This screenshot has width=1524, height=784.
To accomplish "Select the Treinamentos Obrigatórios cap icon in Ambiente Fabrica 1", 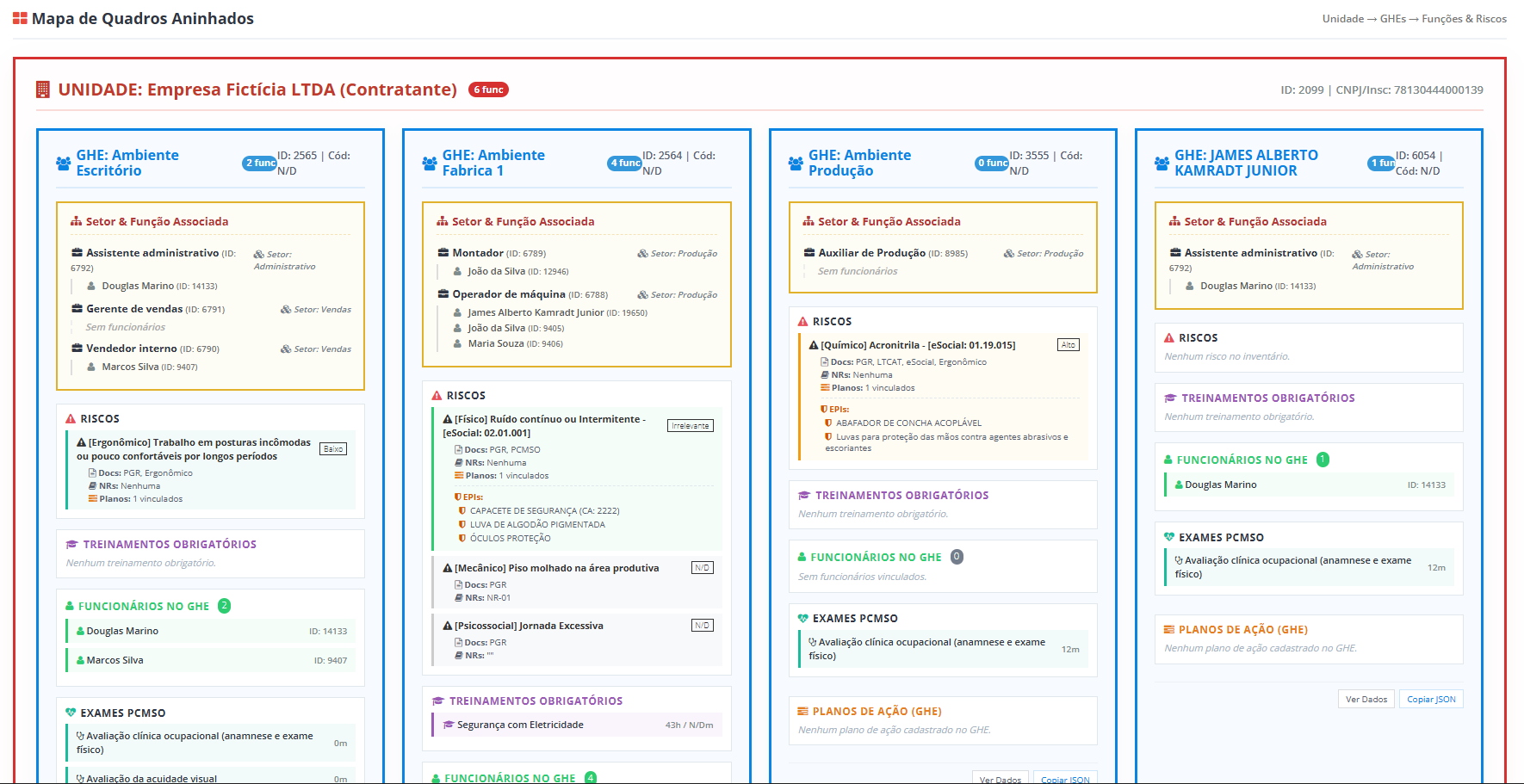I will pos(438,701).
